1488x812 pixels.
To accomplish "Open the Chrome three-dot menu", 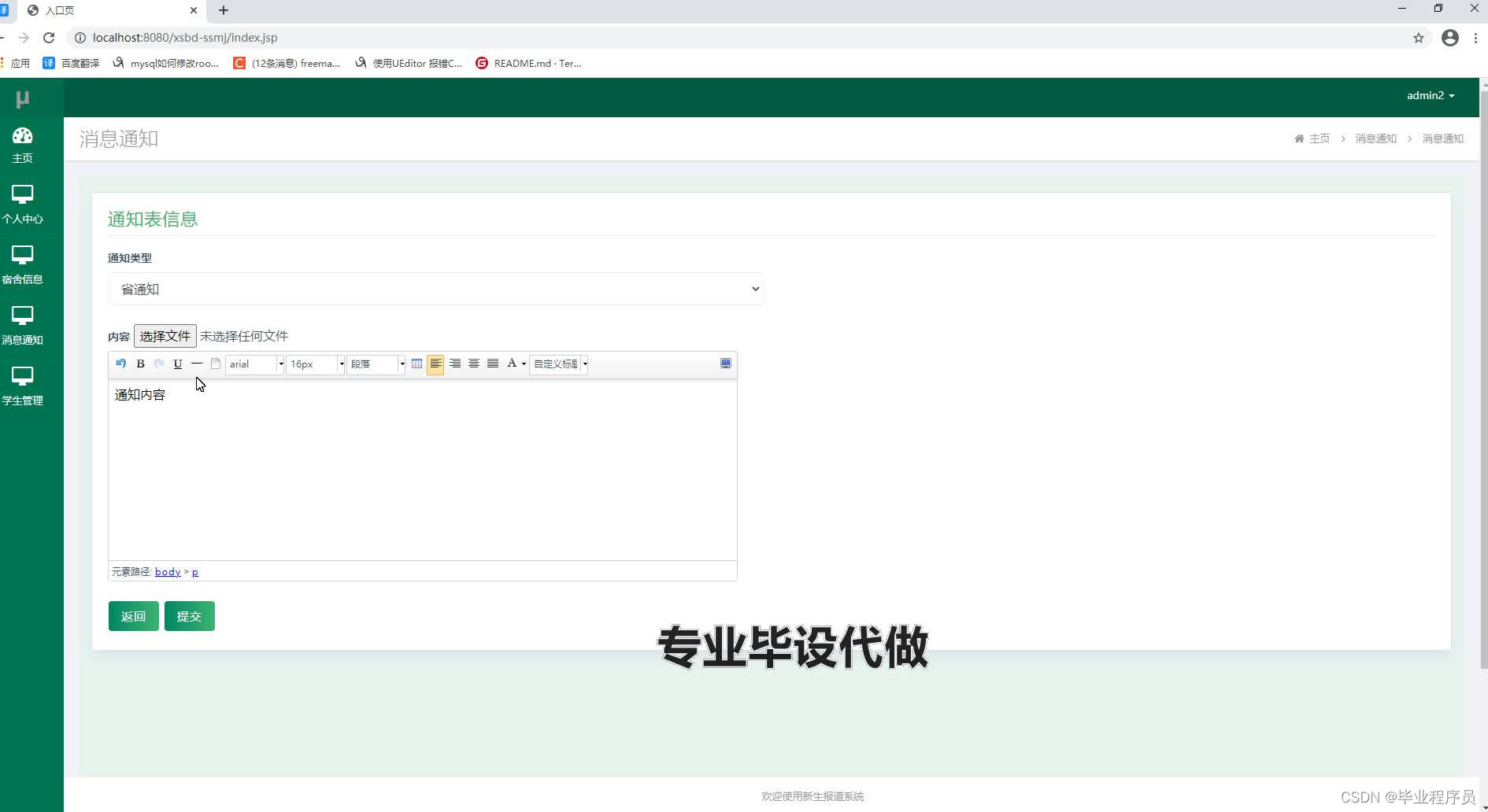I will [x=1476, y=38].
